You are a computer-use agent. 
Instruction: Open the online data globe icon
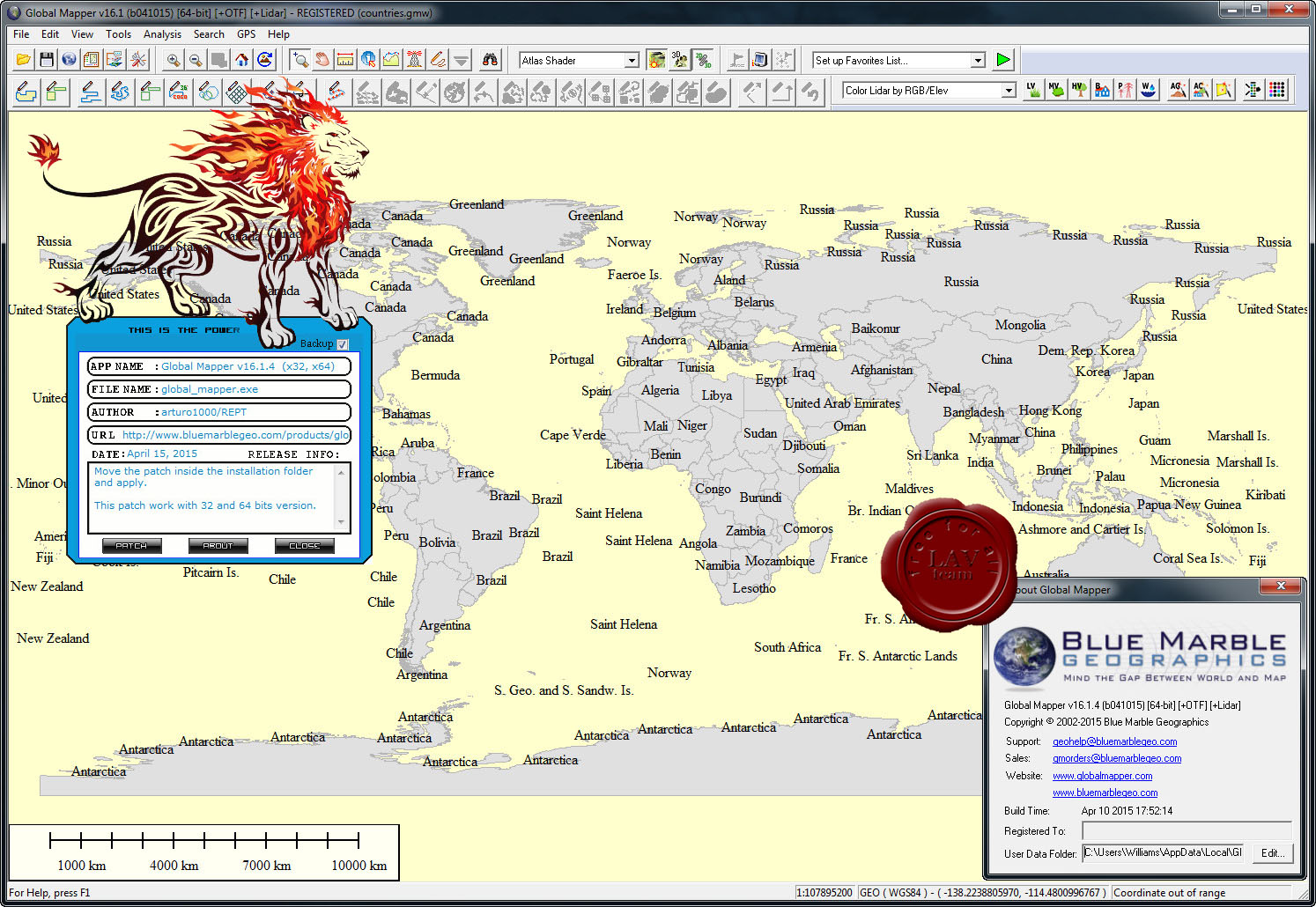[x=69, y=60]
